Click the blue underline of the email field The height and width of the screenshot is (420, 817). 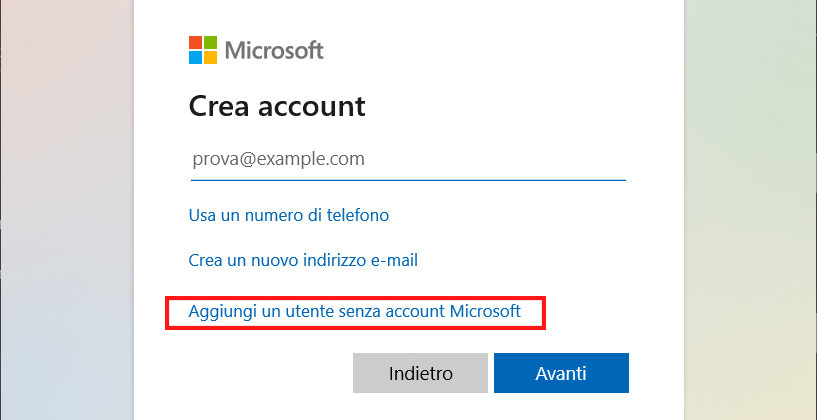407,180
